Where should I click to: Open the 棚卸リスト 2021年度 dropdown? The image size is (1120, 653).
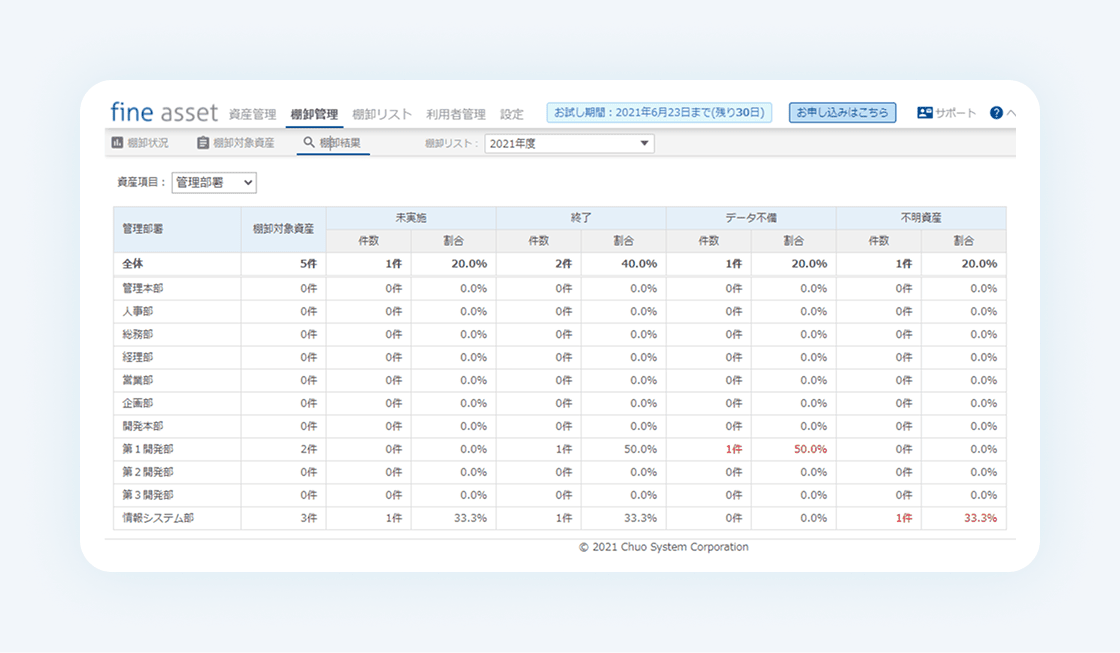(x=569, y=144)
